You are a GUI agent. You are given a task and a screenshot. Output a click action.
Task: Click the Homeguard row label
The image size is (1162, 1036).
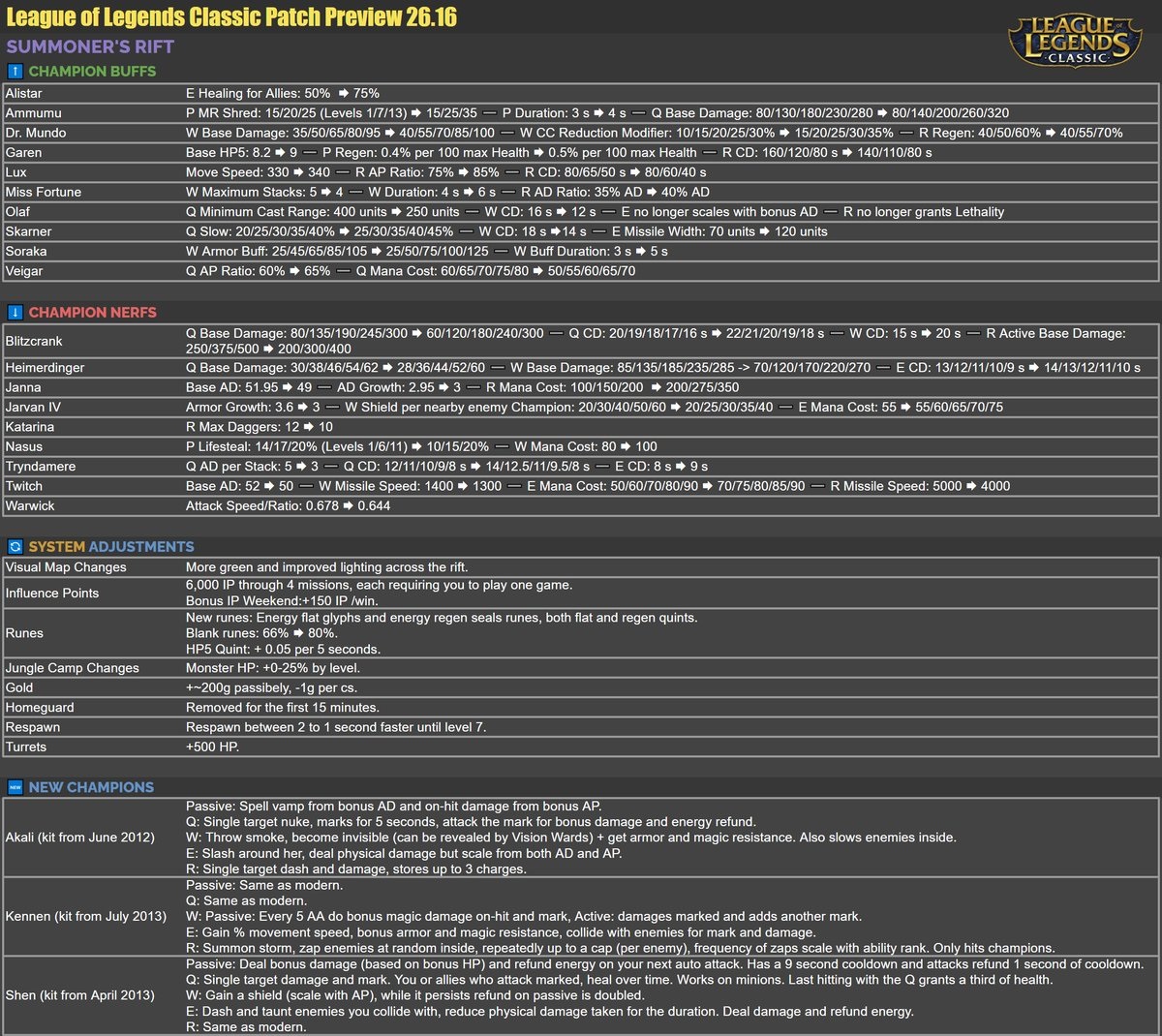tap(40, 708)
